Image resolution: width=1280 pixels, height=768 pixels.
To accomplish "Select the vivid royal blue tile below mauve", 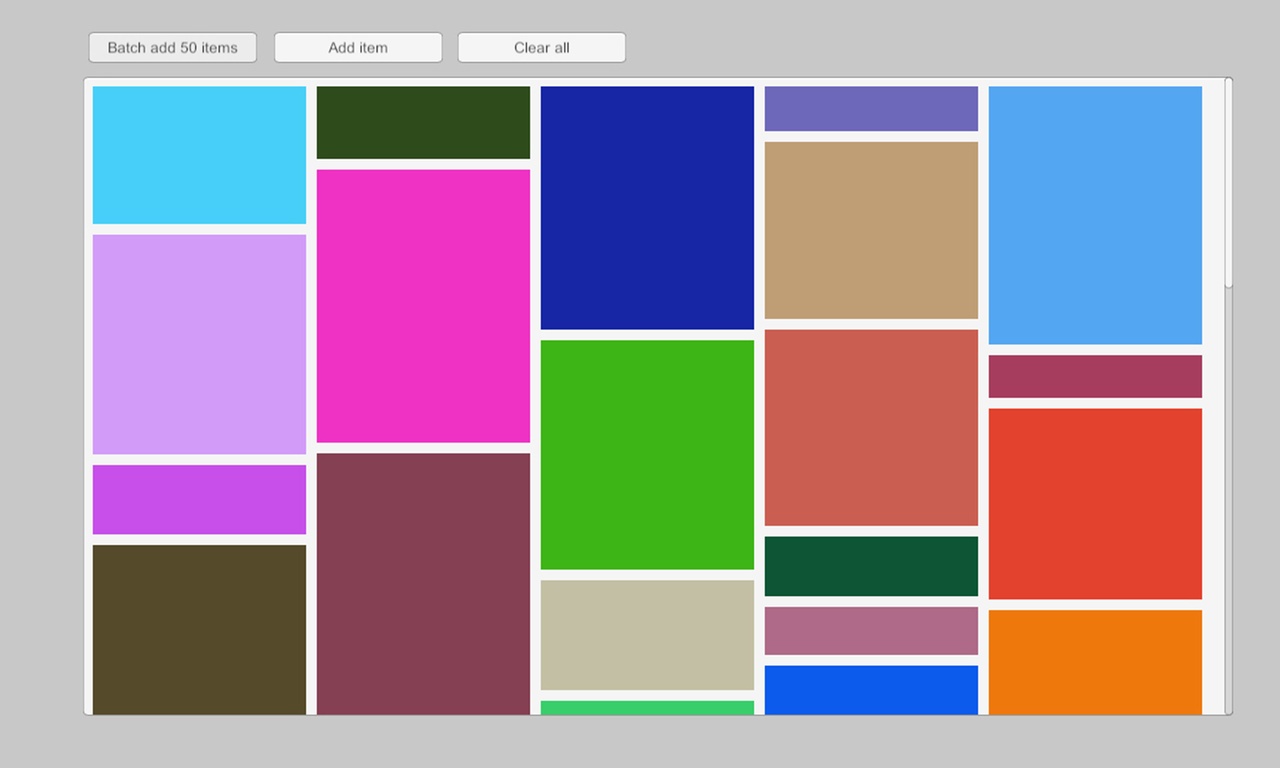I will pos(871,690).
